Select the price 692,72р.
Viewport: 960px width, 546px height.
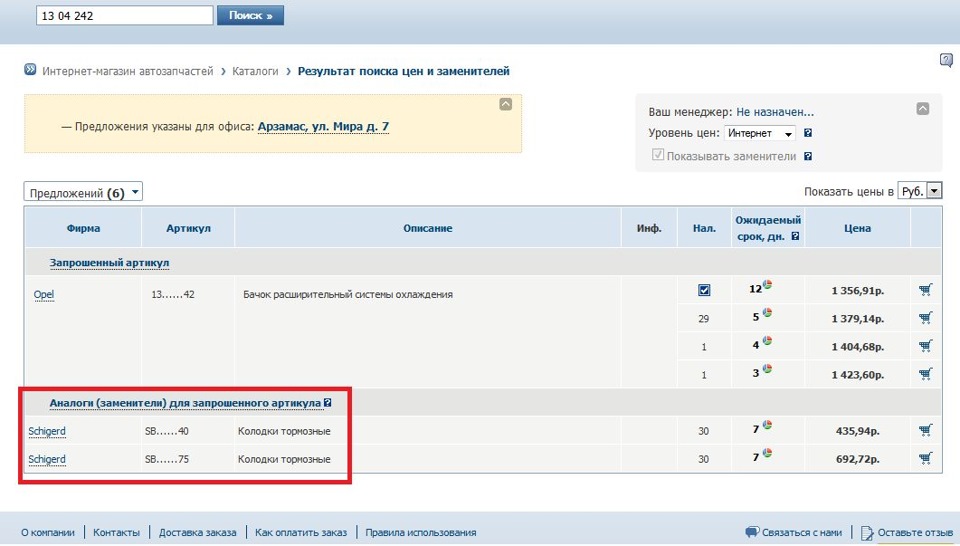(858, 458)
